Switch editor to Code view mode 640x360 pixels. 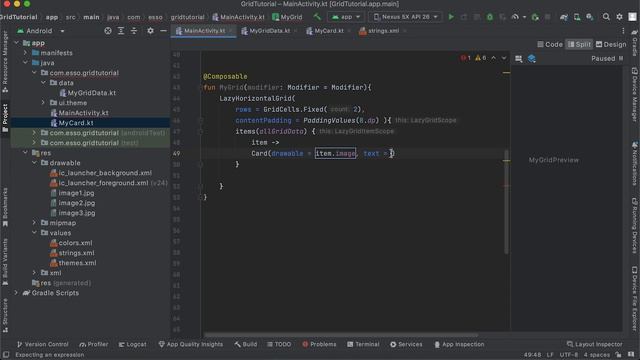coord(549,44)
